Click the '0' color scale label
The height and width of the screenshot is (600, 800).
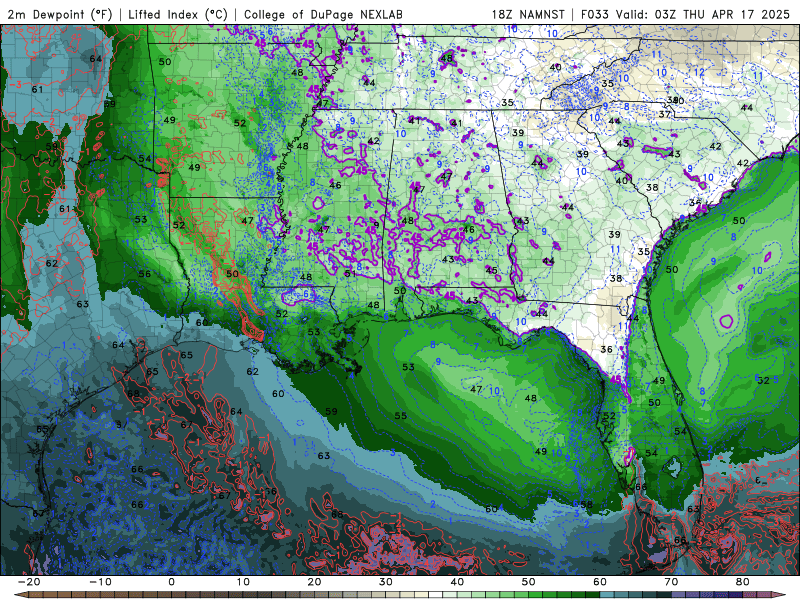click(171, 582)
